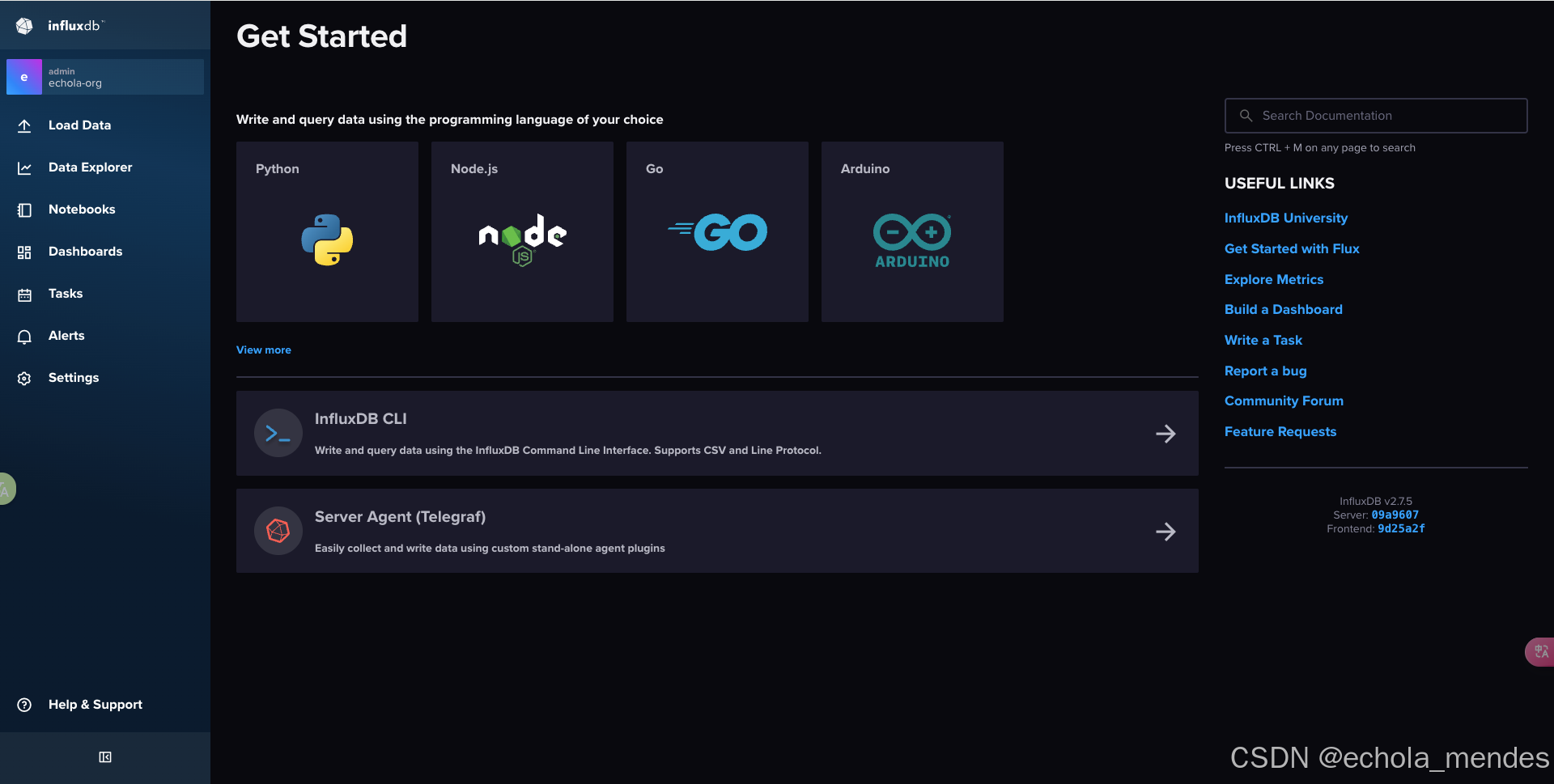This screenshot has width=1554, height=784.
Task: Open Tasks page
Action: (66, 294)
